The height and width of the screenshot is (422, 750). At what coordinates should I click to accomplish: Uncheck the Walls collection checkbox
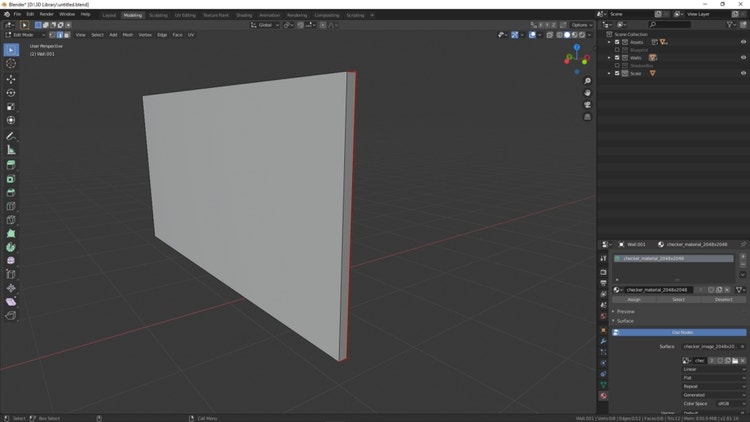coord(617,58)
